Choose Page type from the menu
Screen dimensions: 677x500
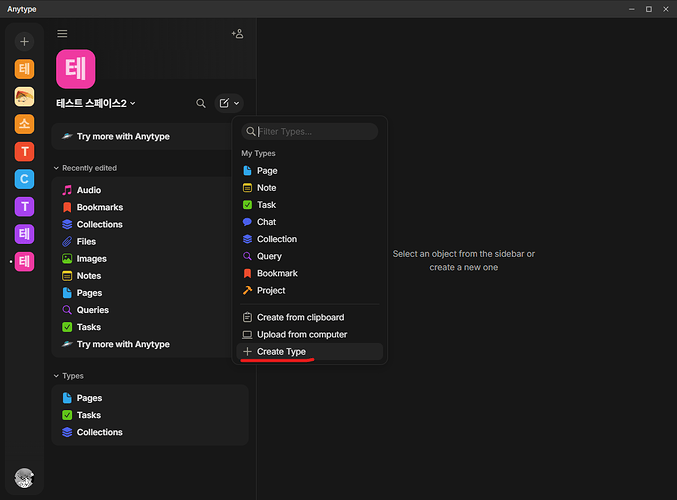310,171
